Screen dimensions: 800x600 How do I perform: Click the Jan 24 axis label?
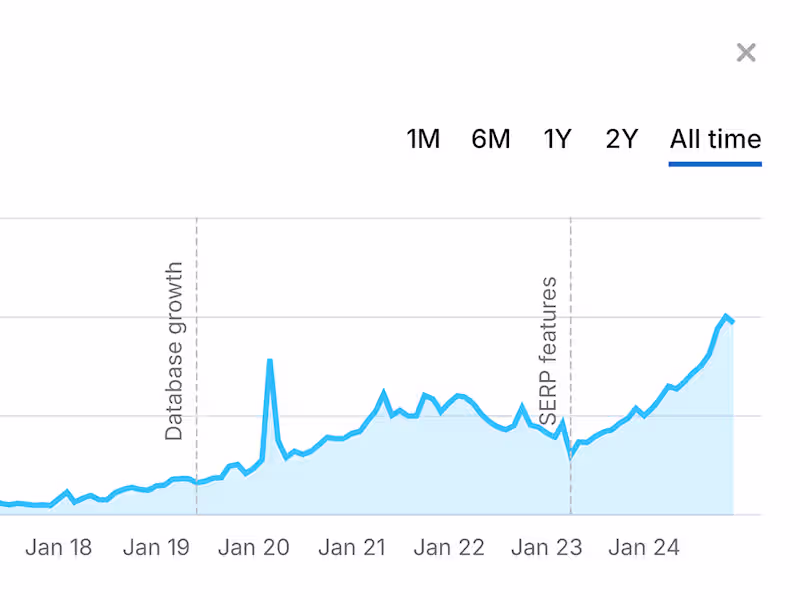(644, 547)
